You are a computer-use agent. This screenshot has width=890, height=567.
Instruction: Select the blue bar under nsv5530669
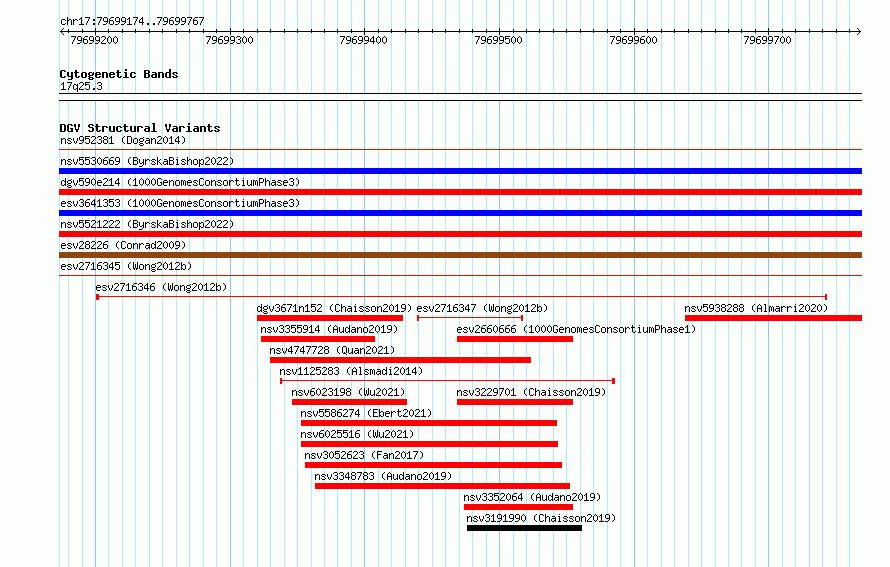click(460, 171)
